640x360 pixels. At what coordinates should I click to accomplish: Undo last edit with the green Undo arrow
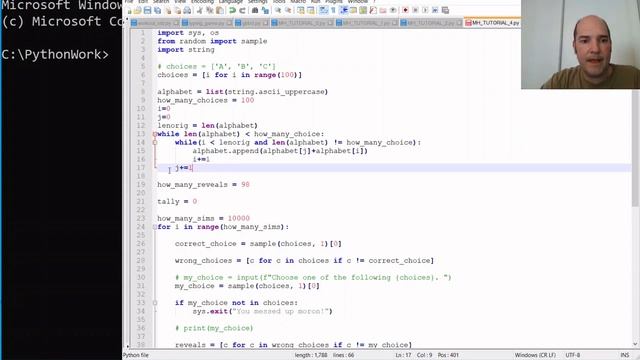pos(232,10)
